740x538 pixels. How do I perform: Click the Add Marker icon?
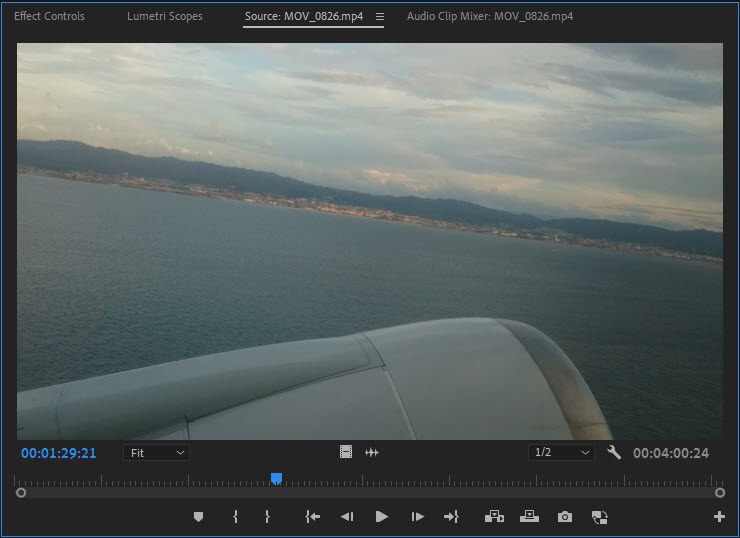coord(198,517)
